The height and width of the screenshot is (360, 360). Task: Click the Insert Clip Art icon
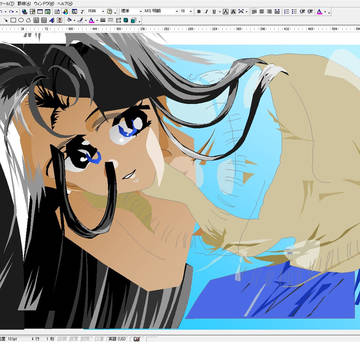click(59, 20)
